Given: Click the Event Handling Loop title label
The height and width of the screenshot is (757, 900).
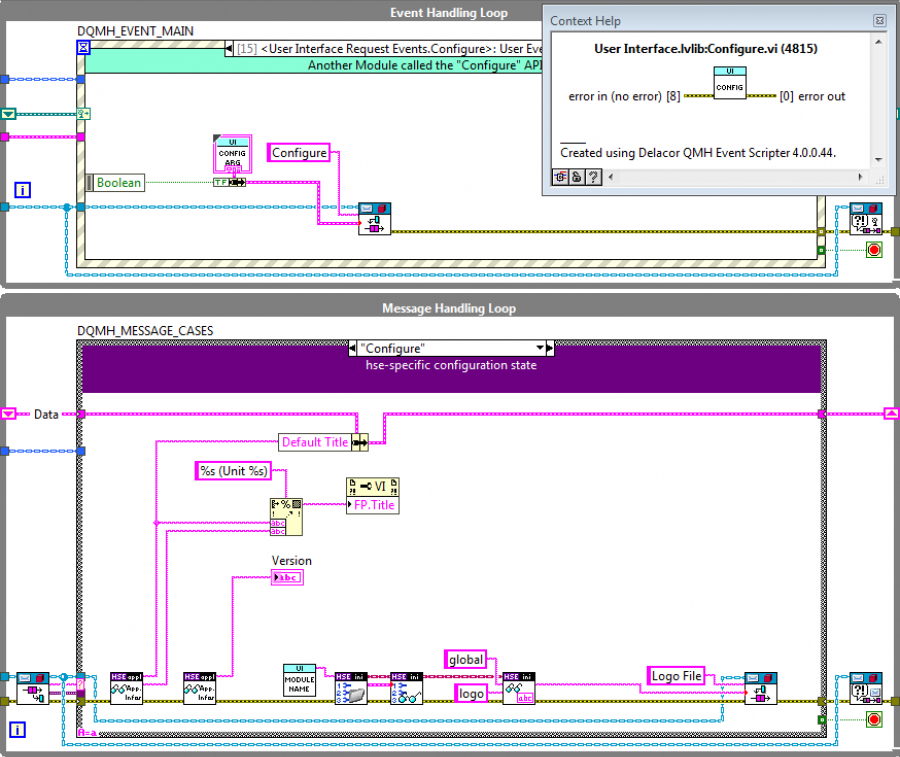Looking at the screenshot, I should 449,13.
